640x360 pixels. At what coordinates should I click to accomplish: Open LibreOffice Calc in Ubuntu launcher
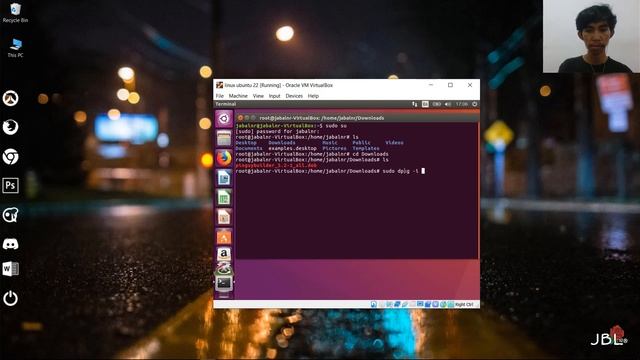[x=224, y=198]
